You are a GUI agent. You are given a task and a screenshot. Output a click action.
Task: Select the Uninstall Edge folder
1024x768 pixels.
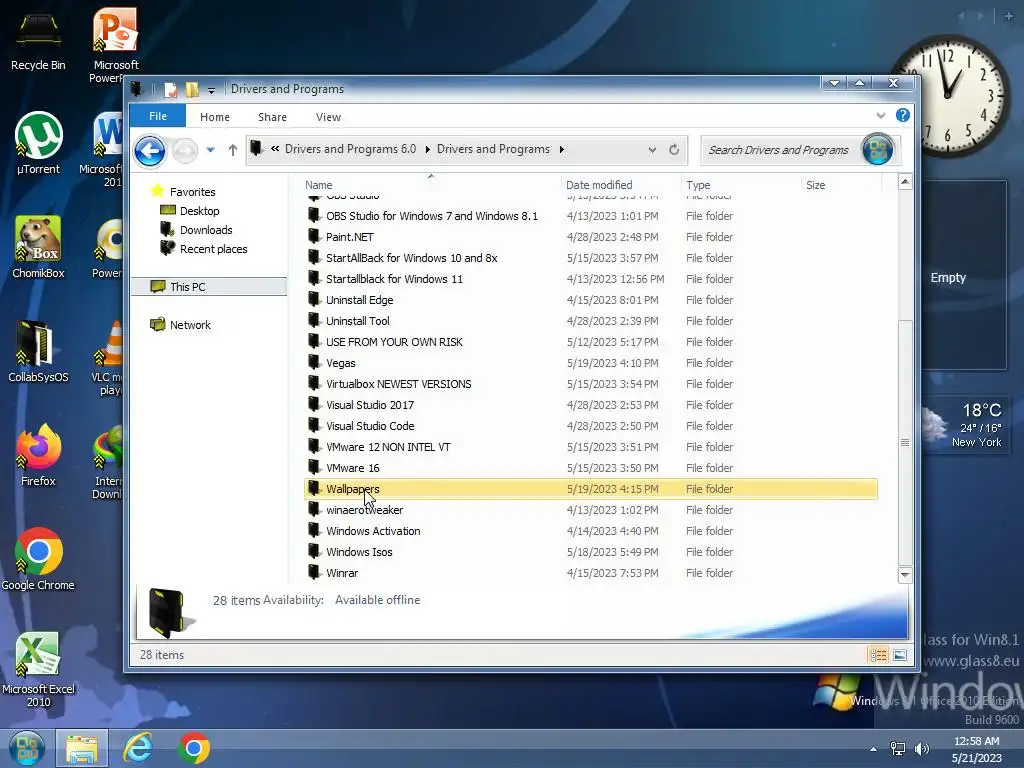(591, 300)
